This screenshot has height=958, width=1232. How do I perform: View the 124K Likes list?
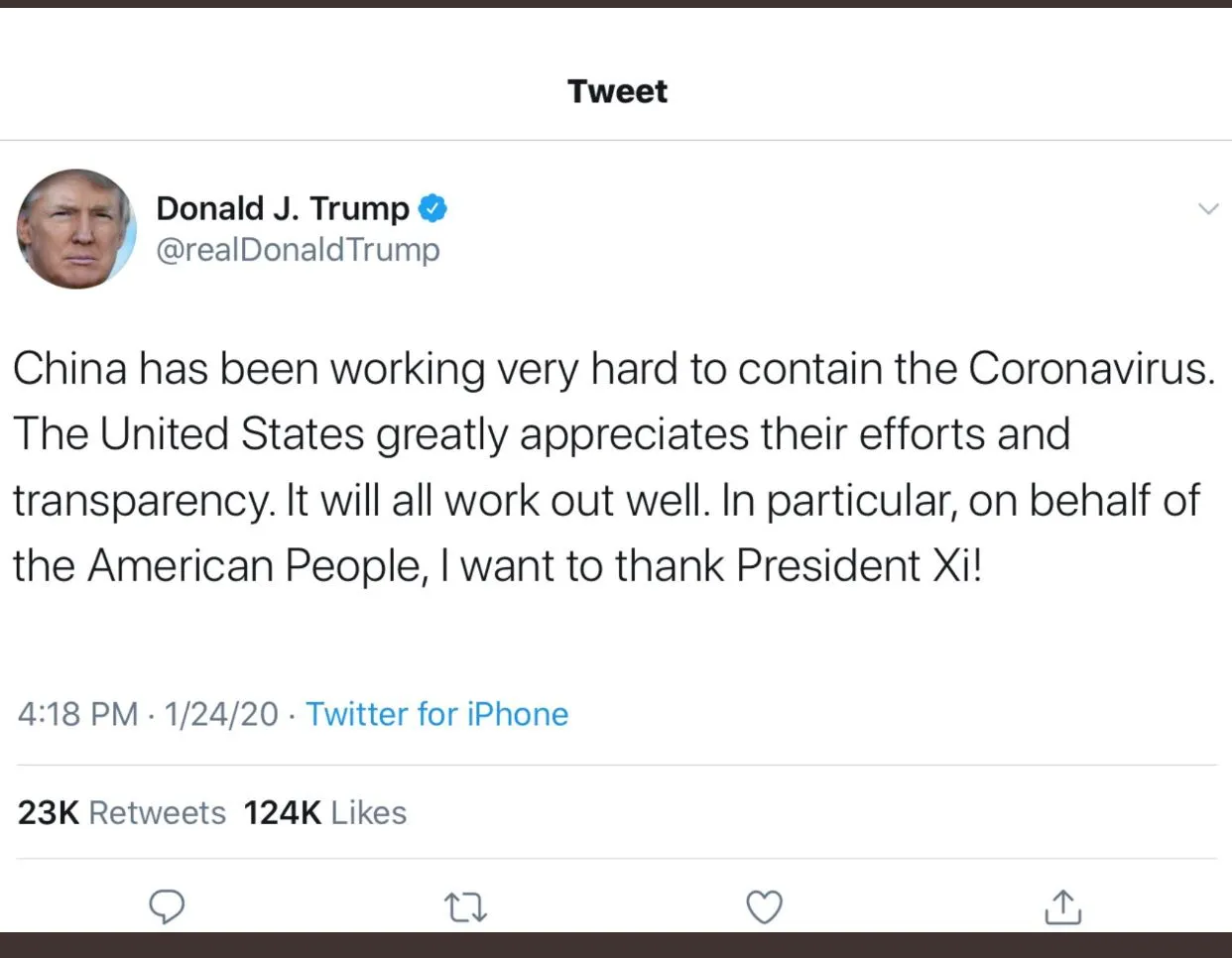point(325,813)
